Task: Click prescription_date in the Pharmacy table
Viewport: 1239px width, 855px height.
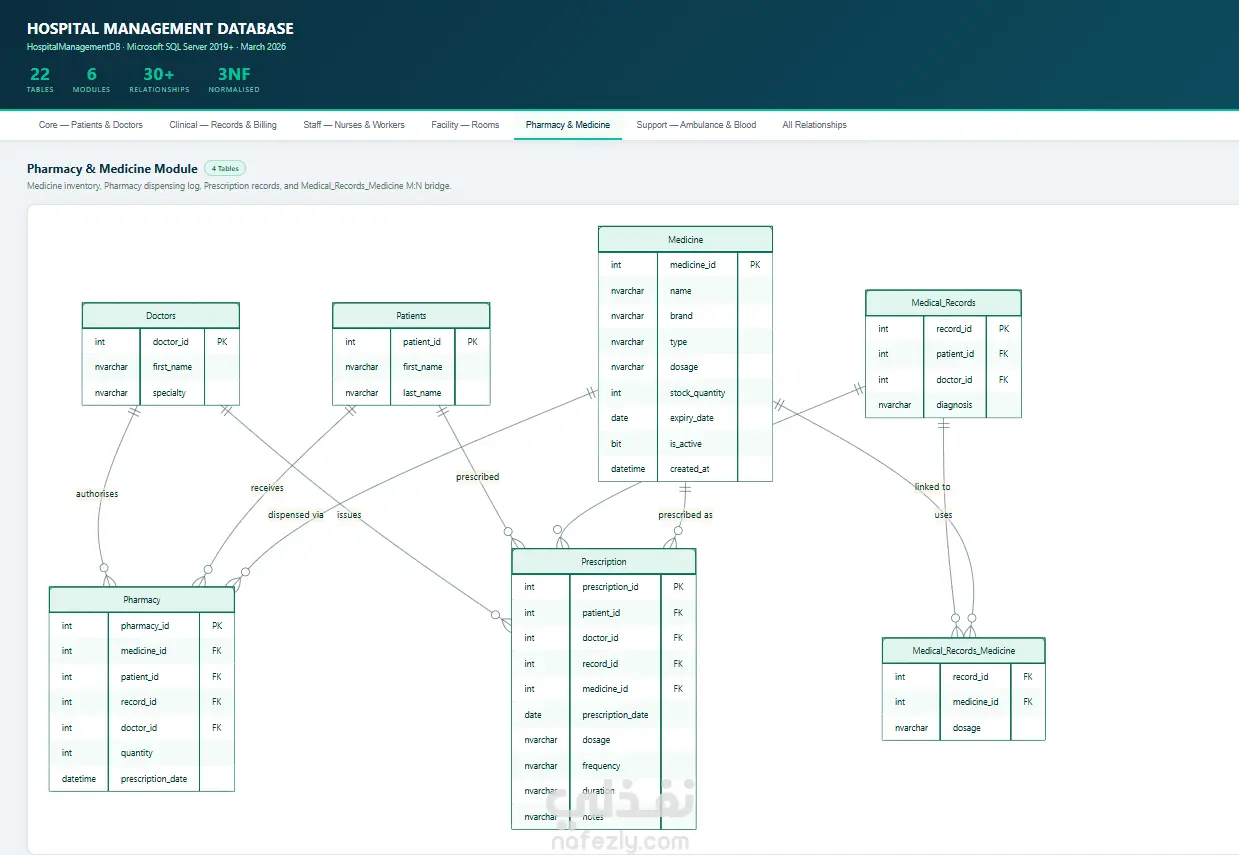Action: (154, 778)
